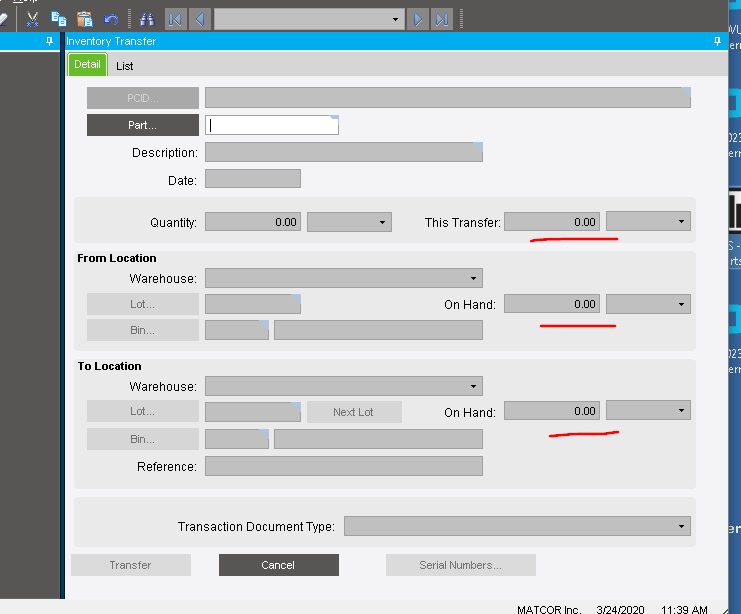741x614 pixels.
Task: Click the Transfer button
Action: pos(131,565)
